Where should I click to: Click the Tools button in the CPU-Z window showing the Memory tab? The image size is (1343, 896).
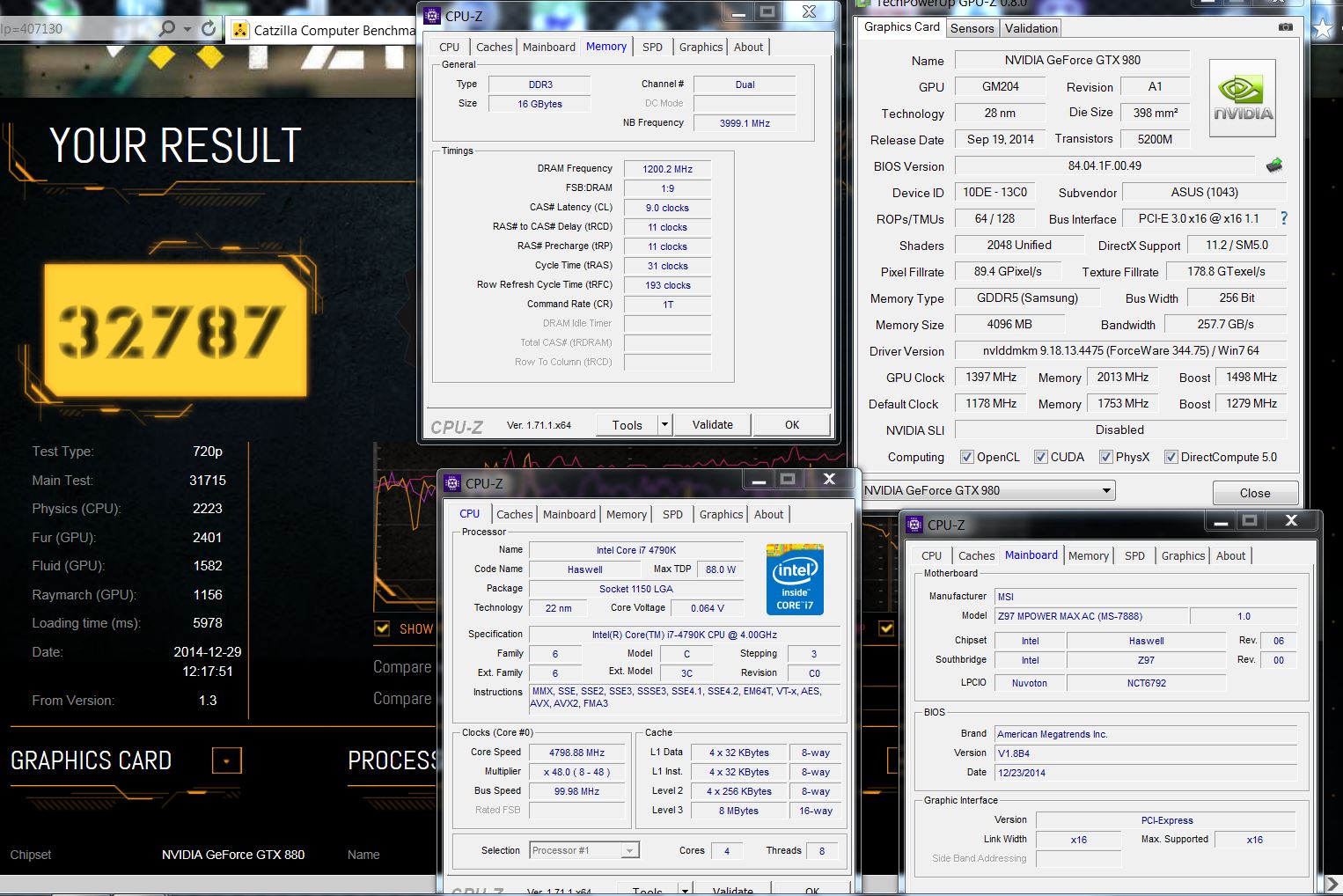tap(627, 424)
